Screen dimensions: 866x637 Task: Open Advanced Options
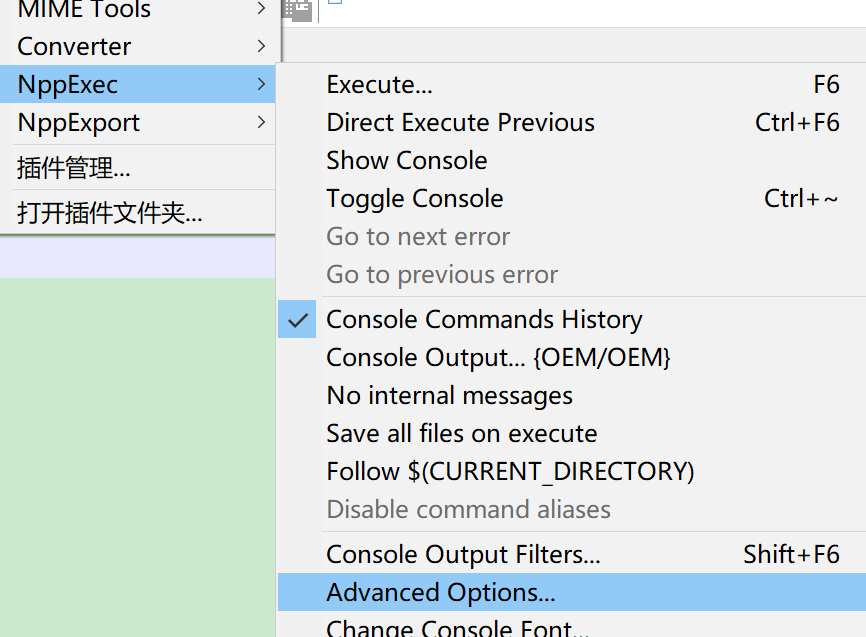(x=440, y=592)
